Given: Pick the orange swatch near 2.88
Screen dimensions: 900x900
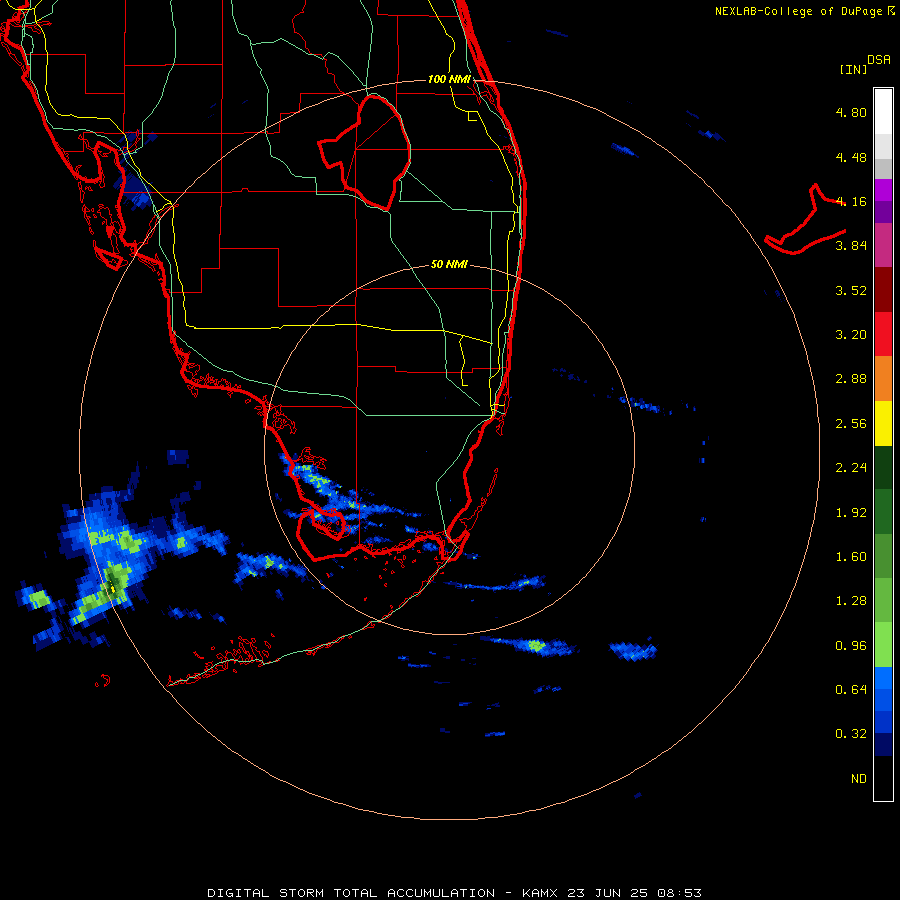Looking at the screenshot, I should (883, 379).
